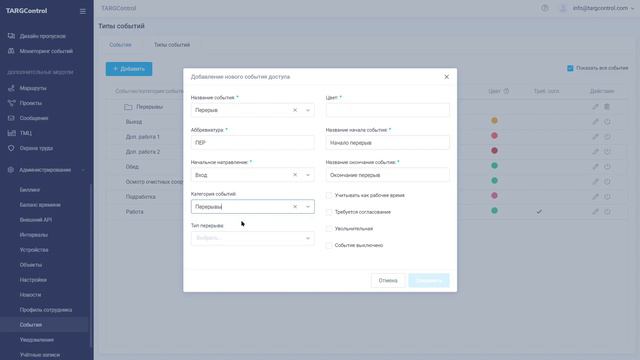The width and height of the screenshot is (640, 360).
Task: Click the Название окончания события input field
Action: 388,175
